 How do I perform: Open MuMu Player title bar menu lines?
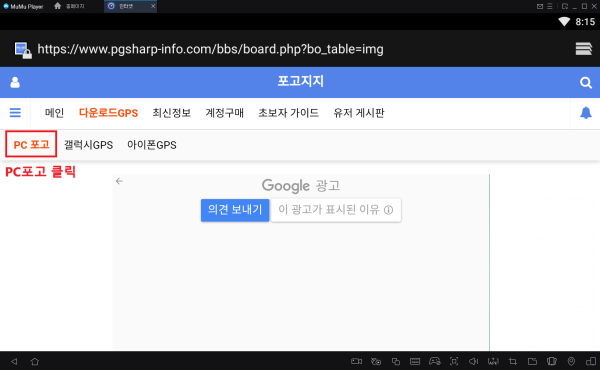550,6
